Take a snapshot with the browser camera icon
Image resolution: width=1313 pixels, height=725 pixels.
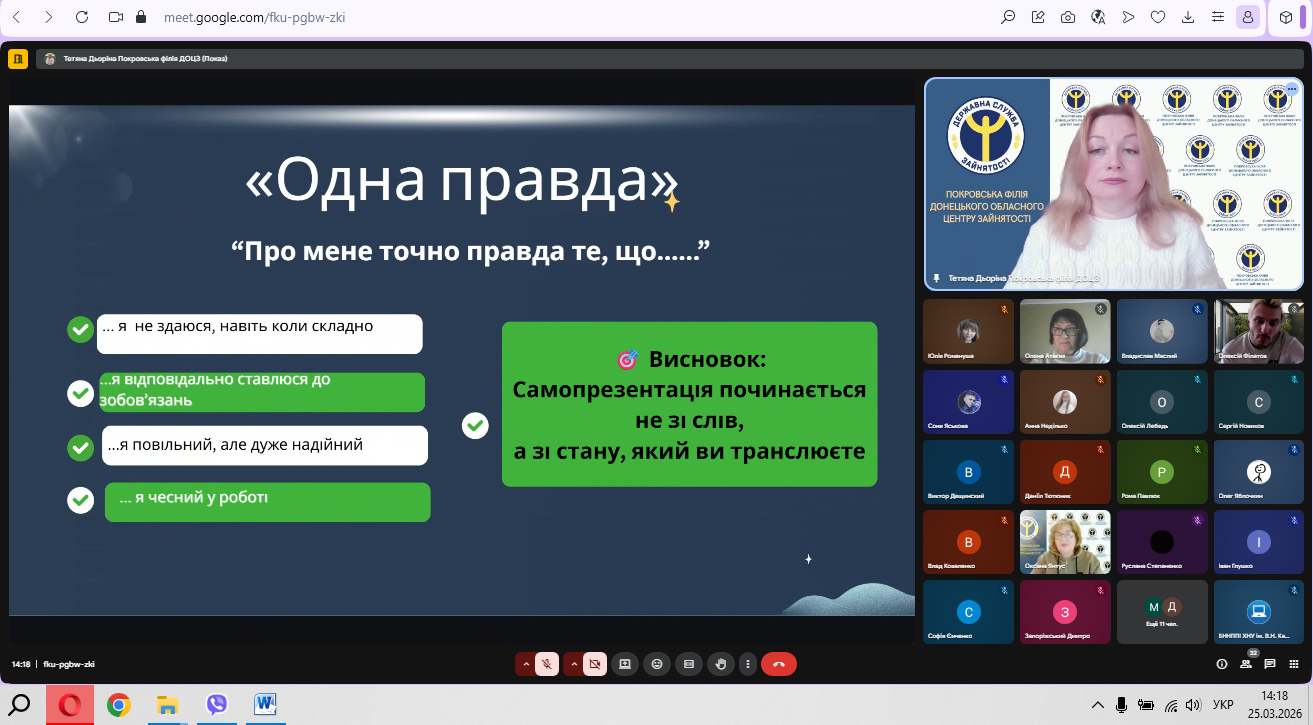tap(1068, 17)
